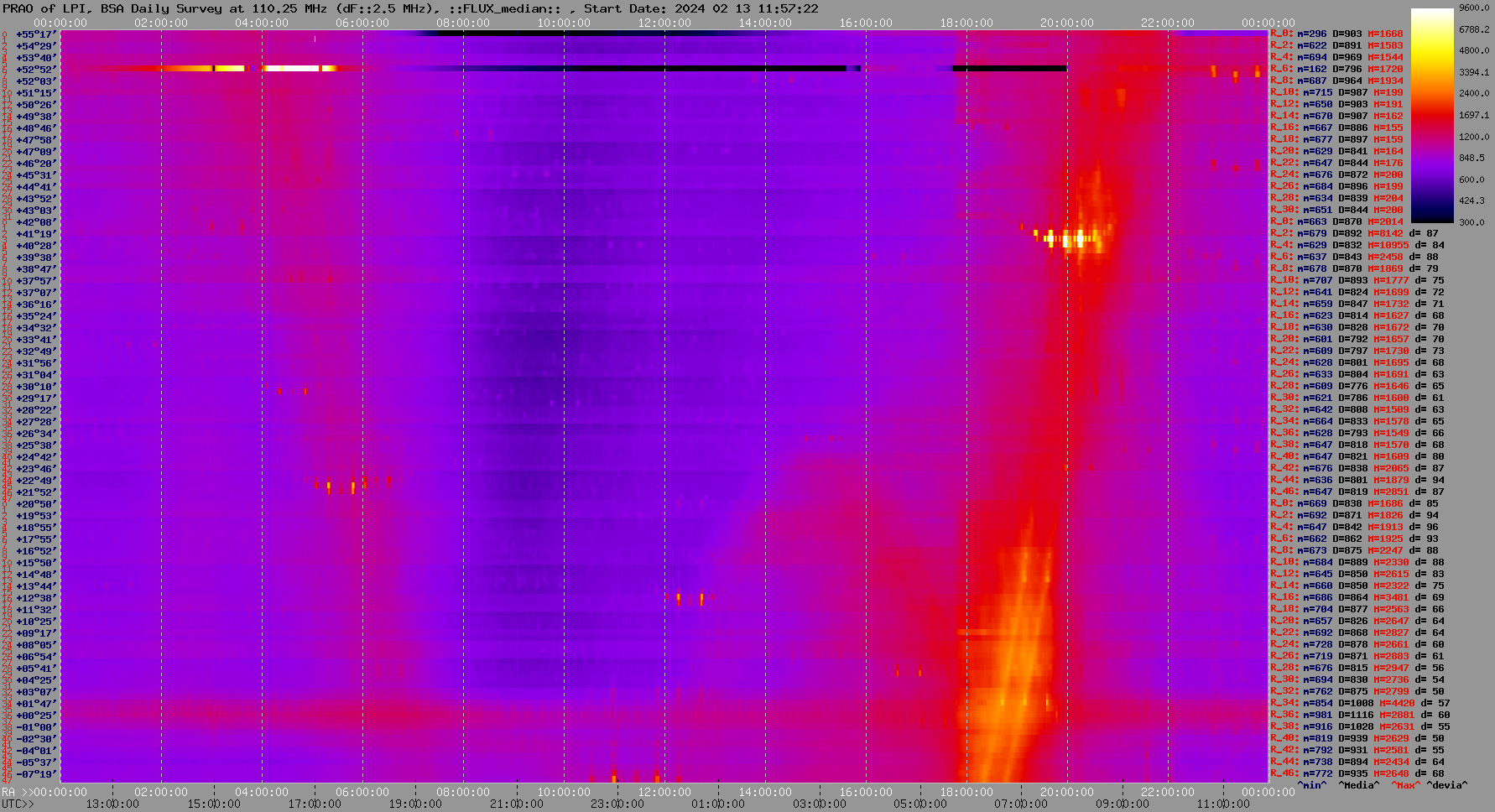The height and width of the screenshot is (812, 1495).
Task: Click the "Start Date: 2024 02 13 11:57:22" text
Action: click(x=701, y=8)
